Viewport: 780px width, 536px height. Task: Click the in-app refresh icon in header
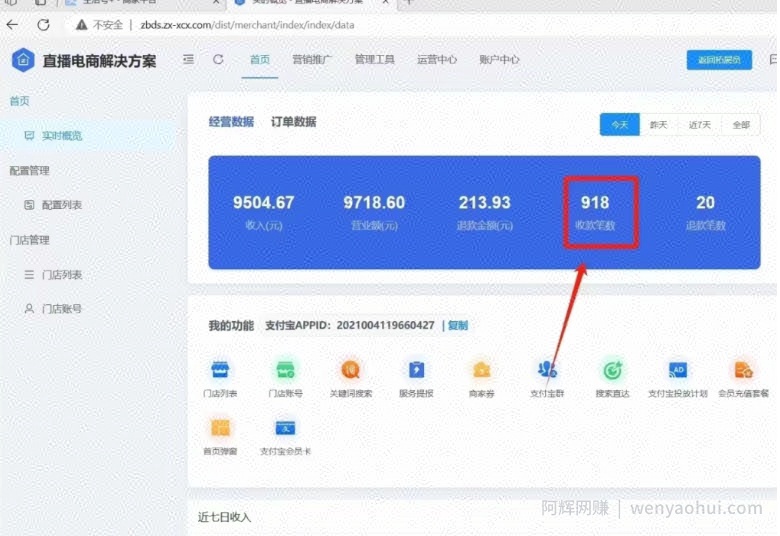218,60
